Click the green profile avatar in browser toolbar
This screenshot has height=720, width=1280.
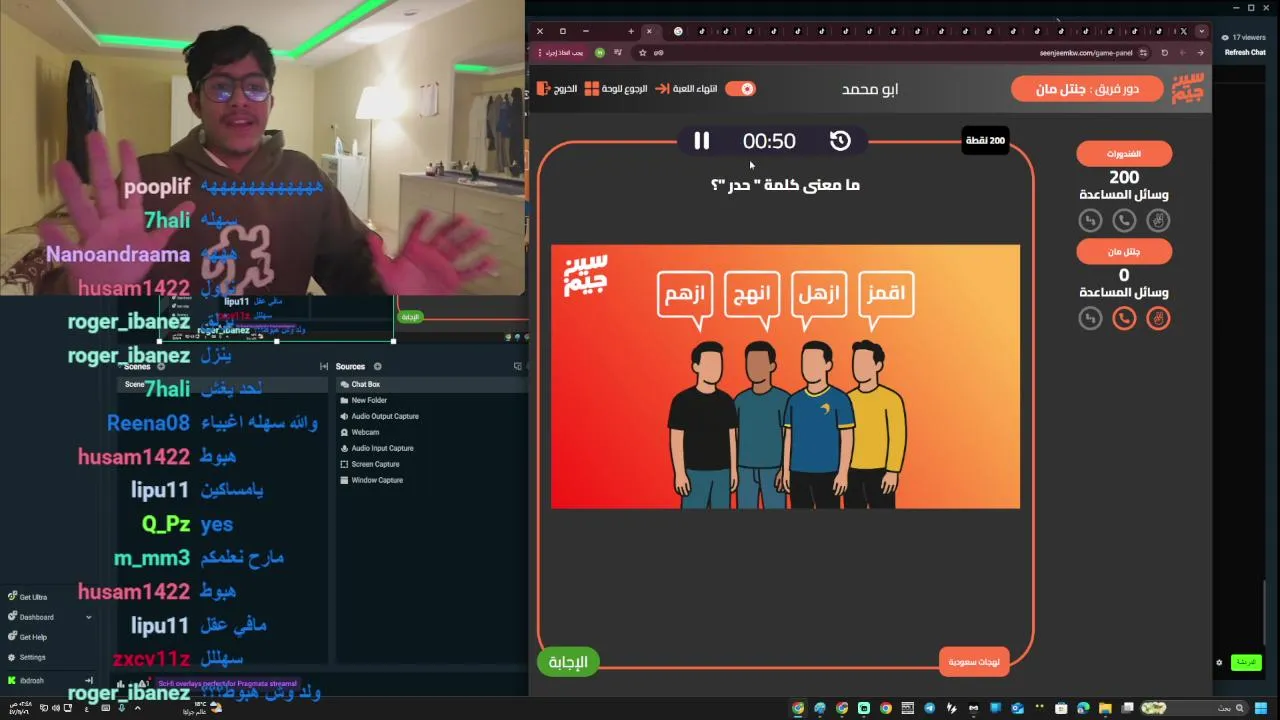pos(599,53)
